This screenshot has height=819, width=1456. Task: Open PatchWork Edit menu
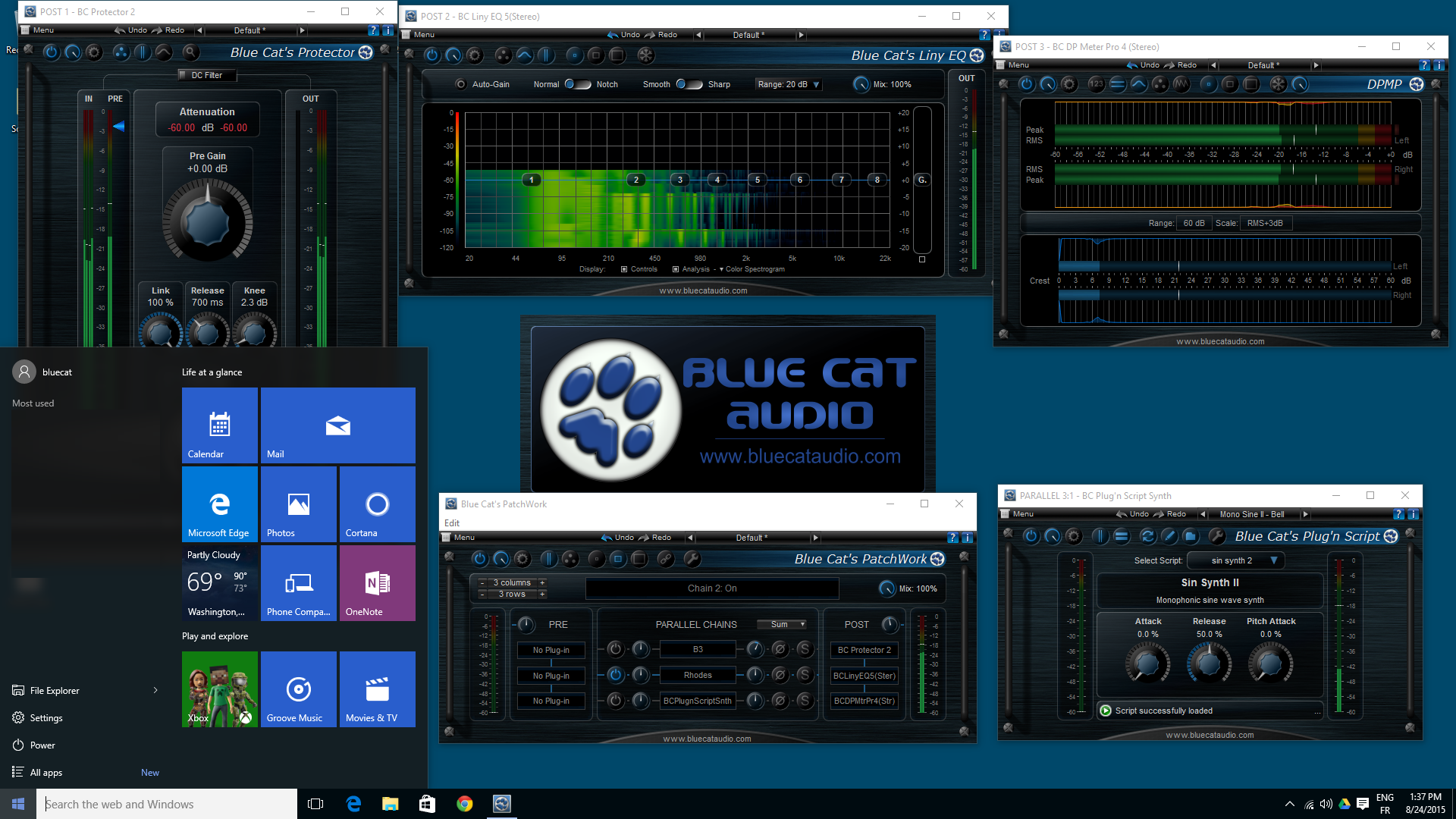point(452,523)
